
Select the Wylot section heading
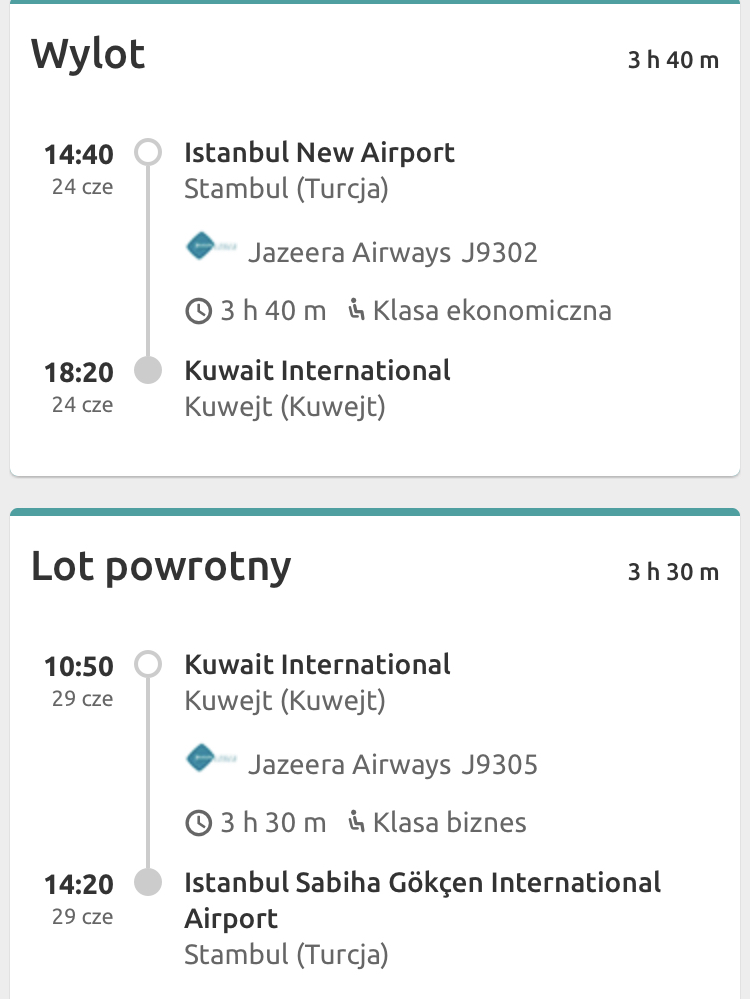tap(88, 55)
